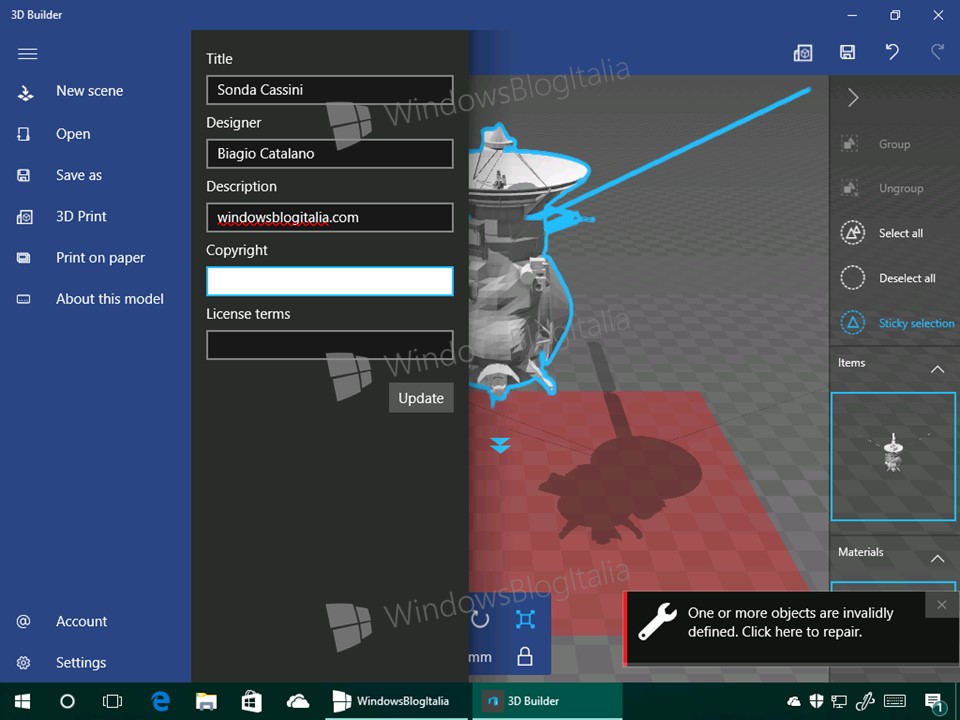Click the repair notification message

[790, 622]
